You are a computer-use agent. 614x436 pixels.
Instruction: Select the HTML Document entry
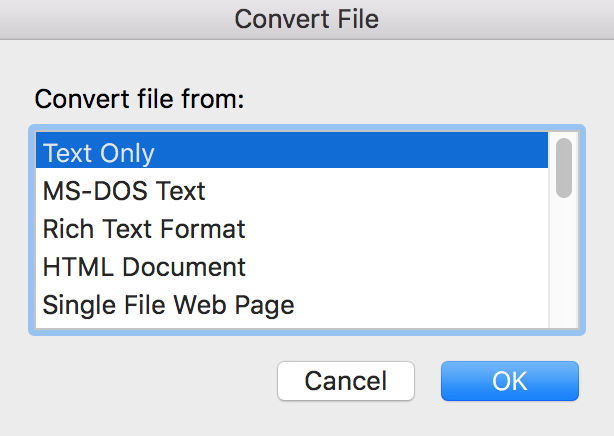point(144,266)
